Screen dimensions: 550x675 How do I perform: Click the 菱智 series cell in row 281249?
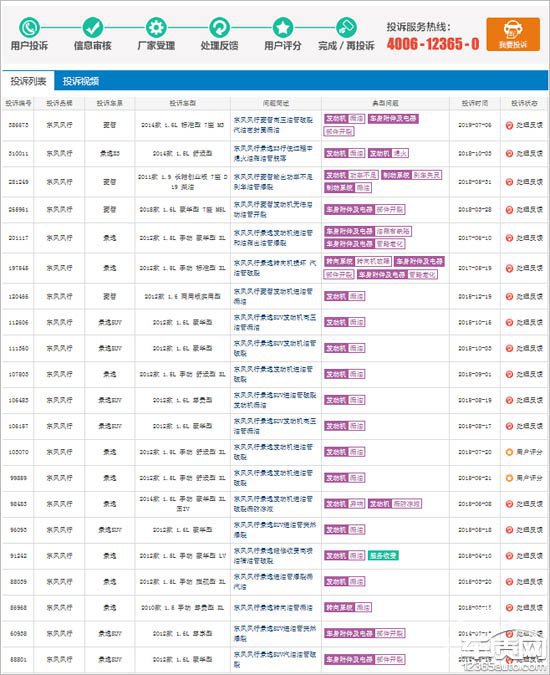[x=110, y=182]
